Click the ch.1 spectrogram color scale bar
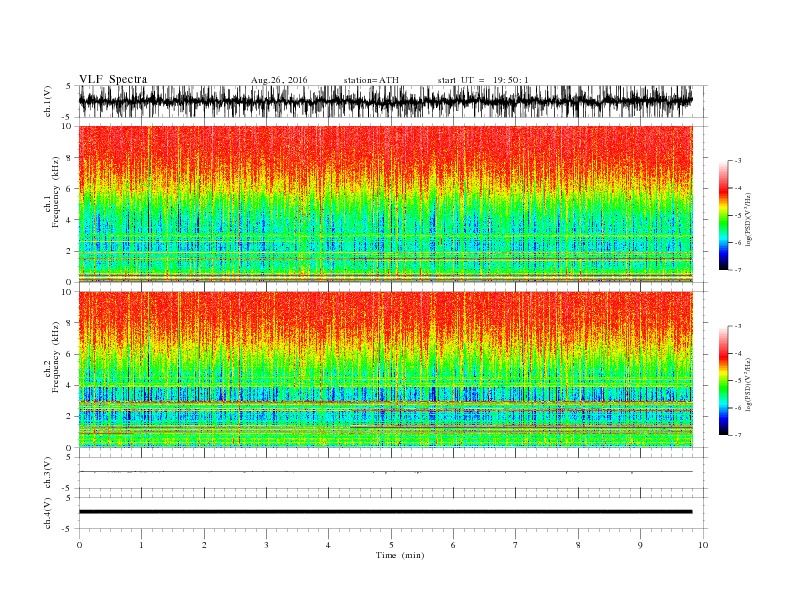 pos(723,215)
